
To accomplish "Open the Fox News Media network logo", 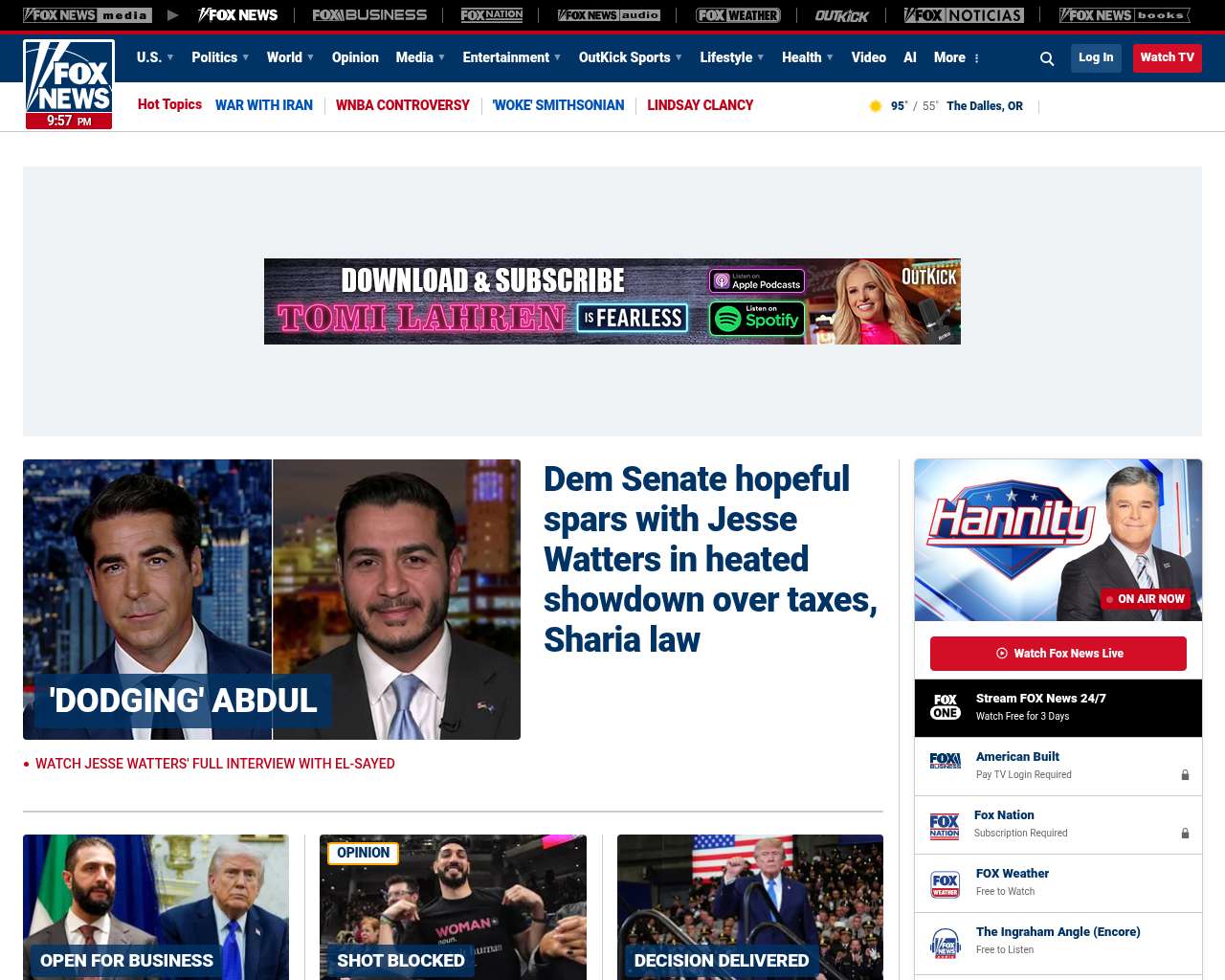I will 87,15.
